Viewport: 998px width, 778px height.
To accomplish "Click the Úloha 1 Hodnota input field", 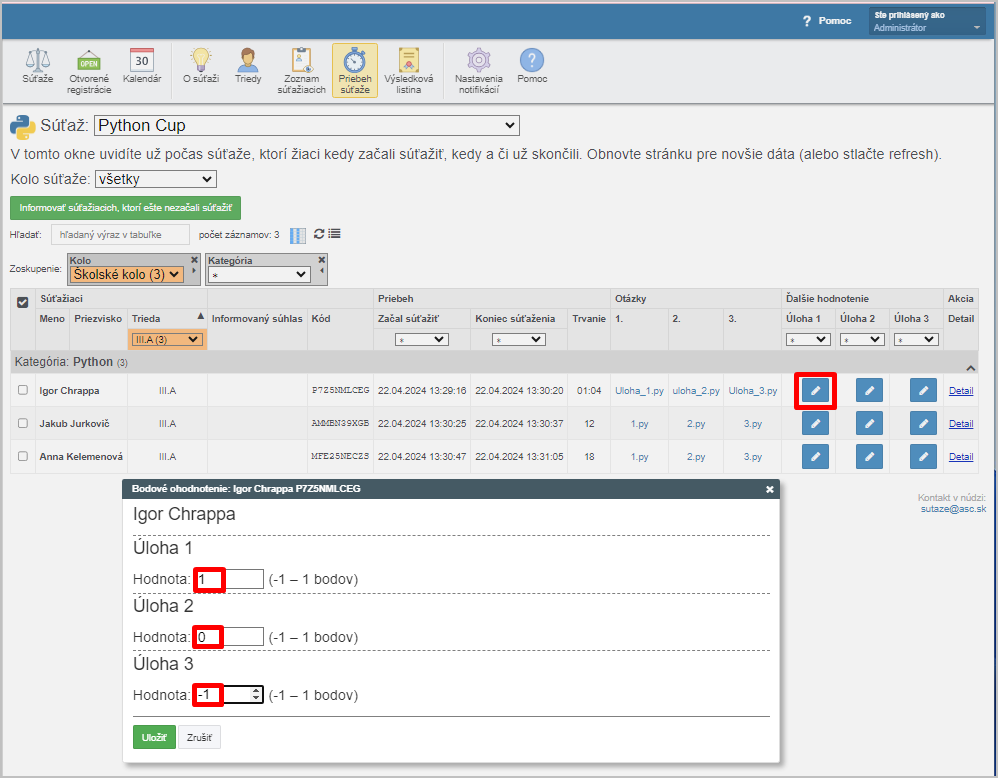I will pyautogui.click(x=229, y=579).
